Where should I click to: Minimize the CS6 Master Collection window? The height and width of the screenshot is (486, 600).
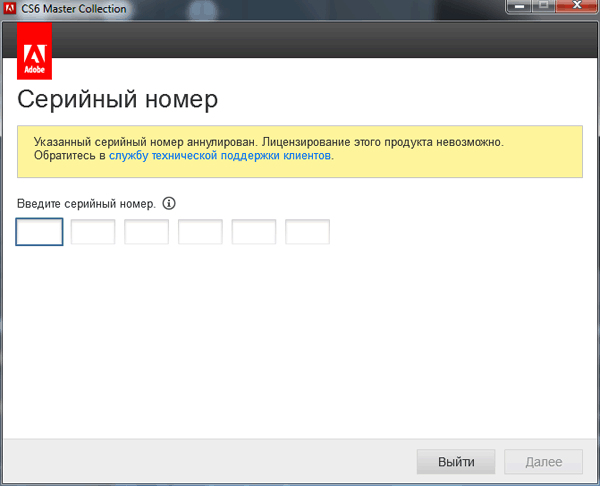(519, 6)
